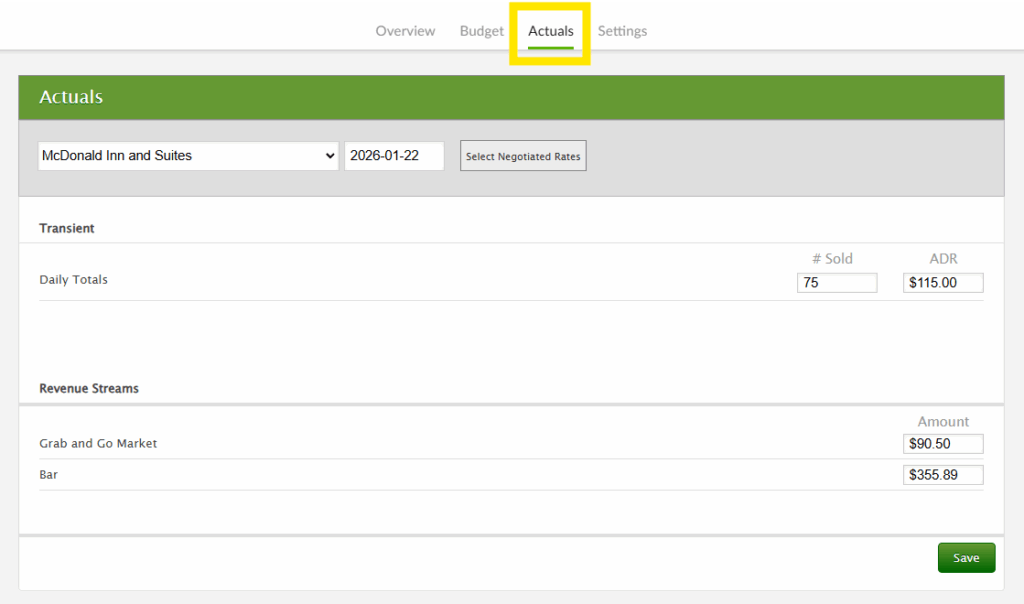Focus the # Sold field showing 75
This screenshot has width=1024, height=604.
point(836,283)
